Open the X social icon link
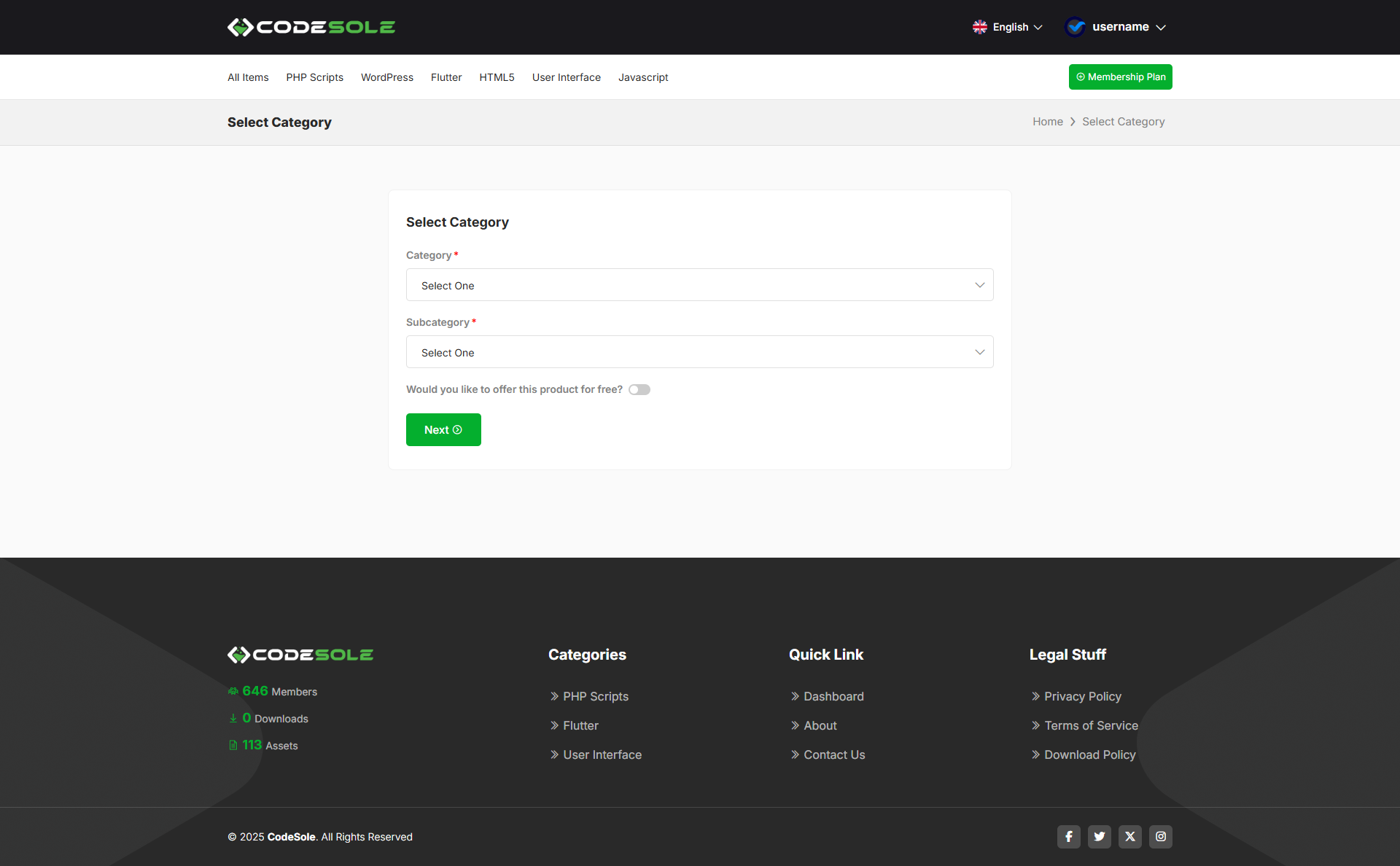 pyautogui.click(x=1129, y=836)
